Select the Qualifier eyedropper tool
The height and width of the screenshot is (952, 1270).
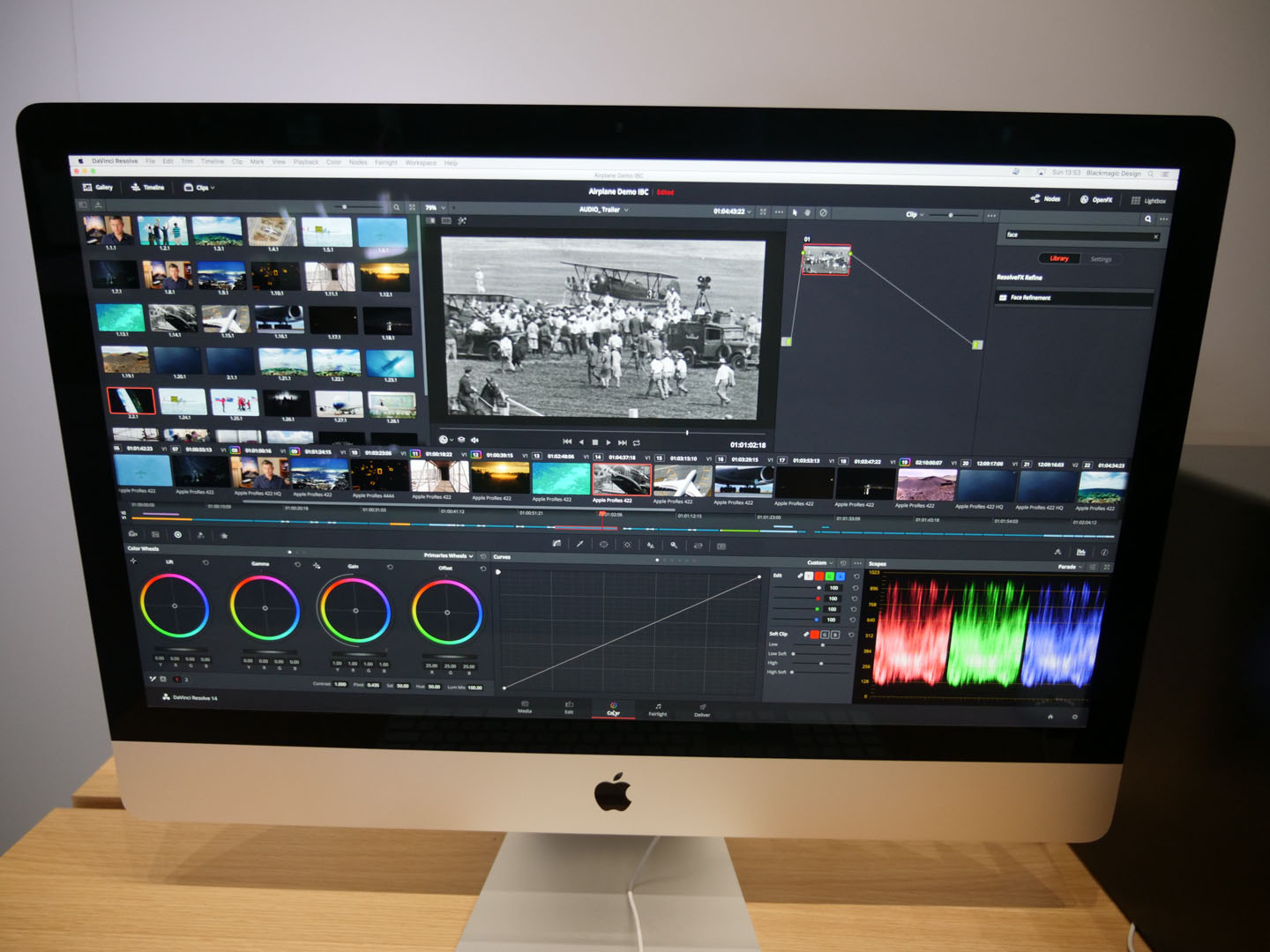tap(580, 544)
